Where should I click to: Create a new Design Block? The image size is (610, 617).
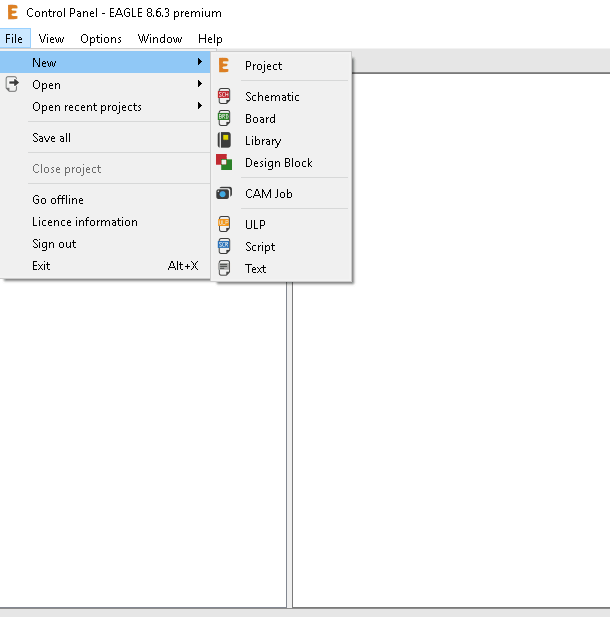(x=281, y=163)
